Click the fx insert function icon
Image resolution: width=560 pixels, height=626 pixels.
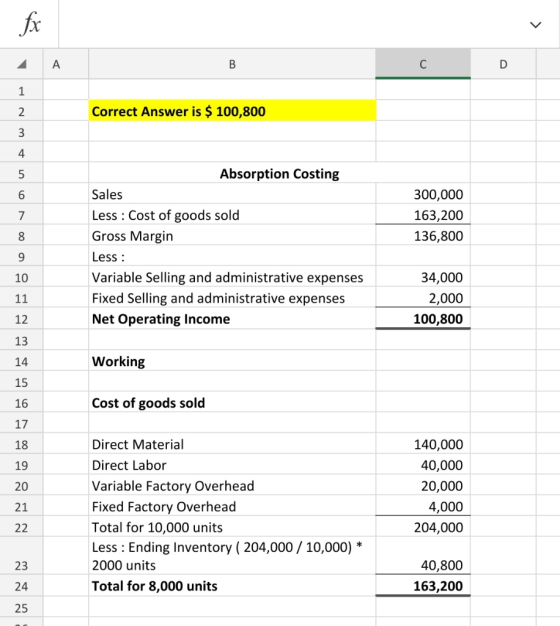click(30, 24)
